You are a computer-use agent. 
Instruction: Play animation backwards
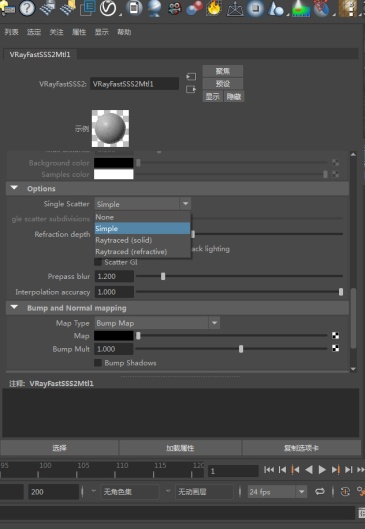click(309, 470)
